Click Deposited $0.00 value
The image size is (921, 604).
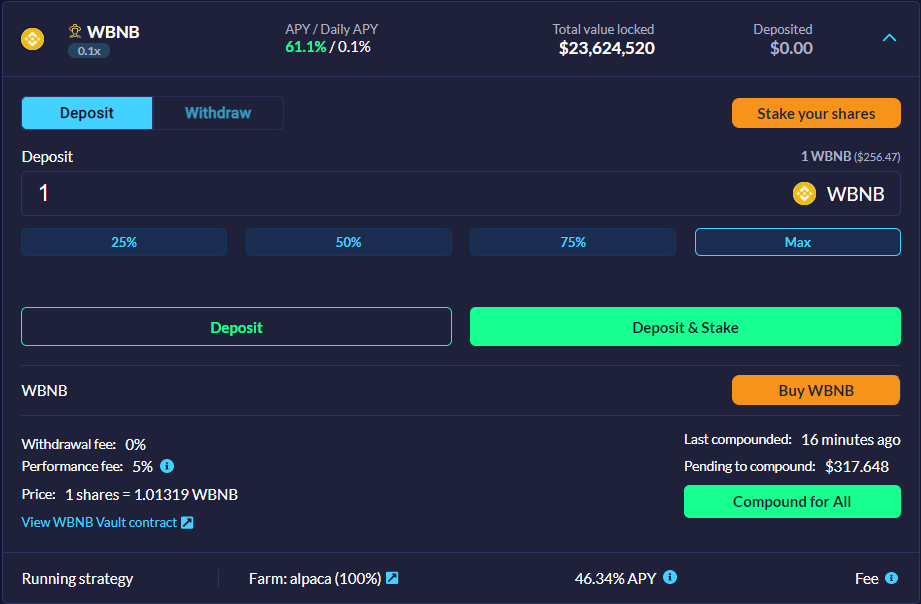[791, 48]
